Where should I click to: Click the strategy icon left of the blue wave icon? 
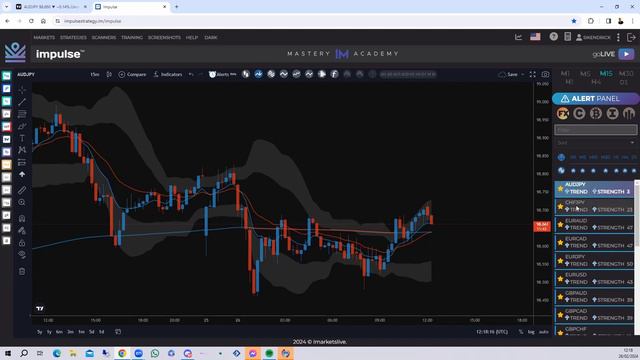coord(246,74)
